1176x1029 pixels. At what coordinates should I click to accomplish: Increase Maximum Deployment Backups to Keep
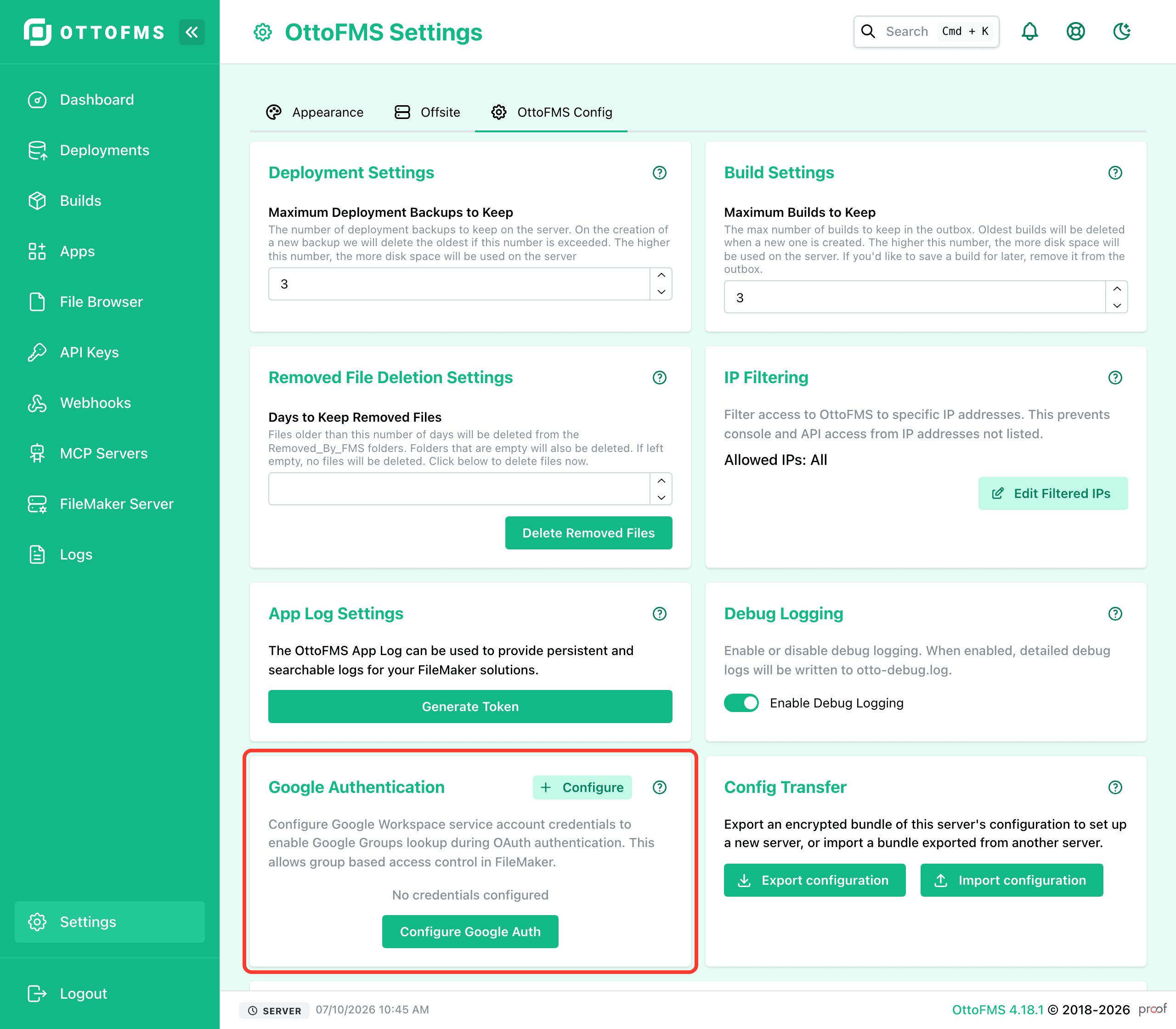click(x=661, y=276)
